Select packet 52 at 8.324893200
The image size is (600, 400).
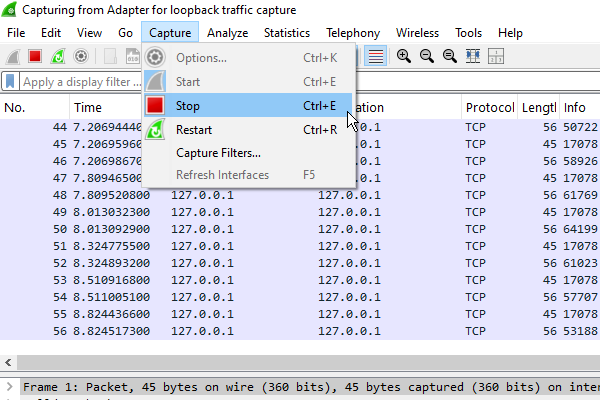[x=300, y=263]
